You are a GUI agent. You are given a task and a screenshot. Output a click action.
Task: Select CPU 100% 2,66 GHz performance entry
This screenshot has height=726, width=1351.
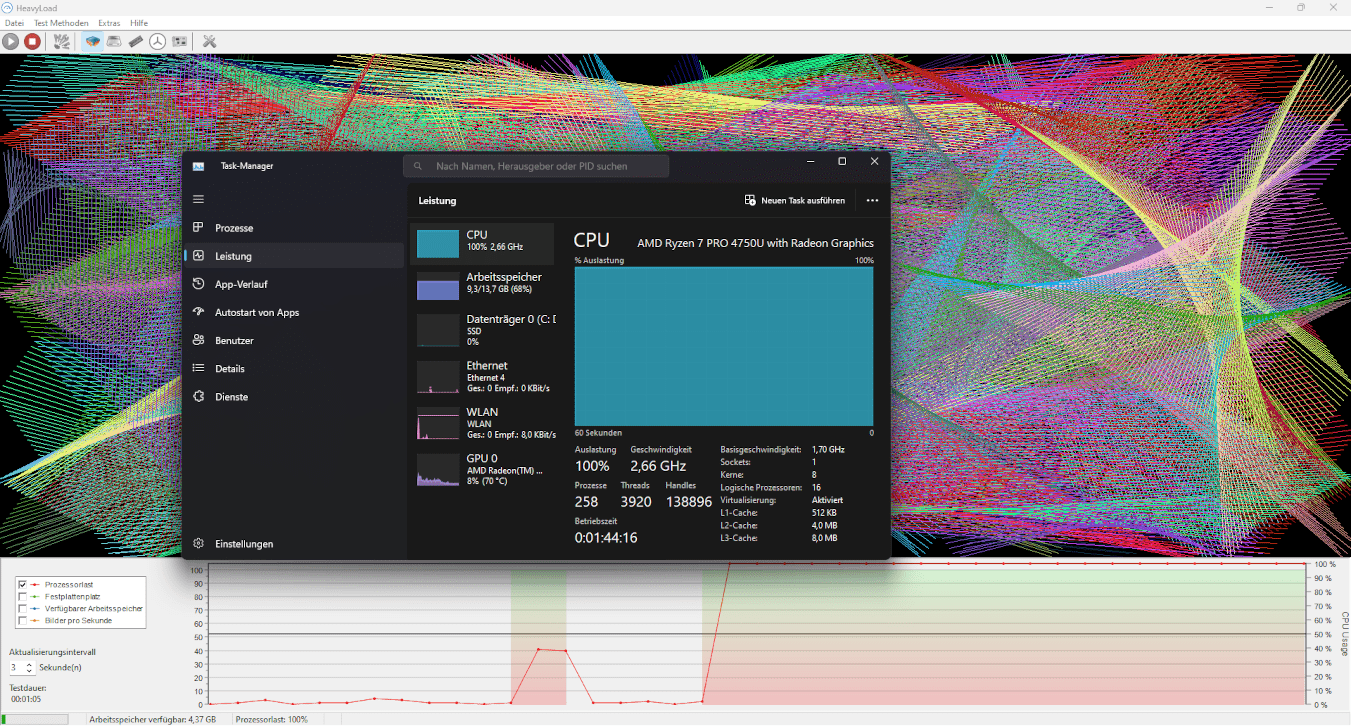pos(482,243)
